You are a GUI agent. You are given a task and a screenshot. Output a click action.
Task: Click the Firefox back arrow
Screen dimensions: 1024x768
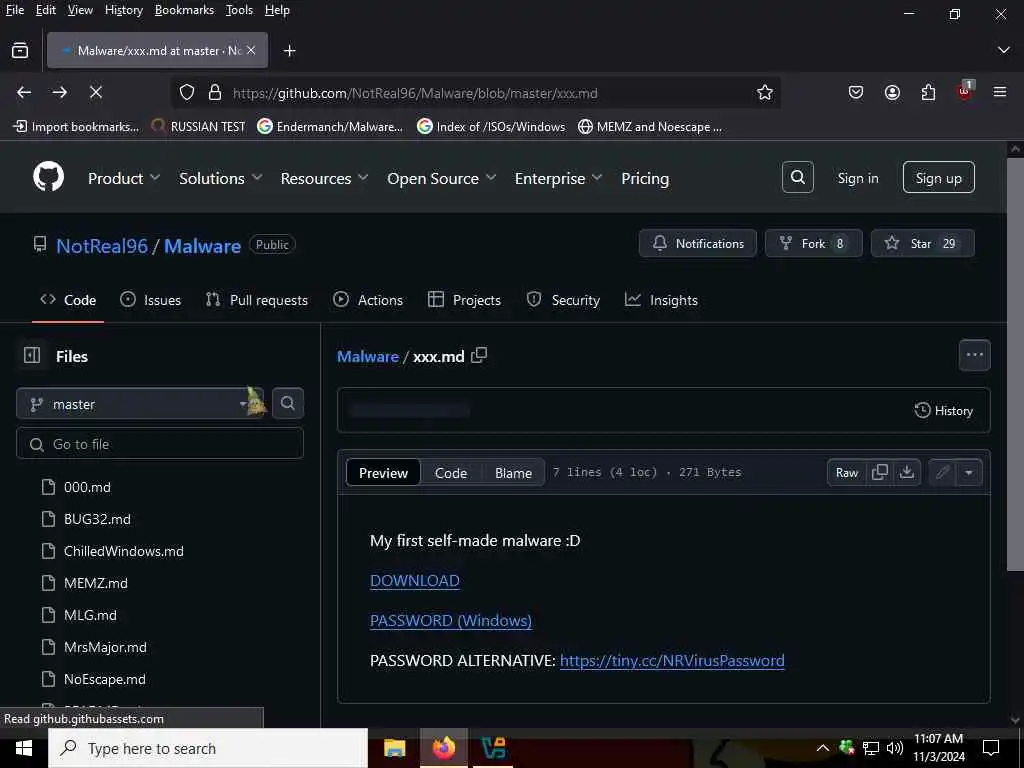[24, 93]
